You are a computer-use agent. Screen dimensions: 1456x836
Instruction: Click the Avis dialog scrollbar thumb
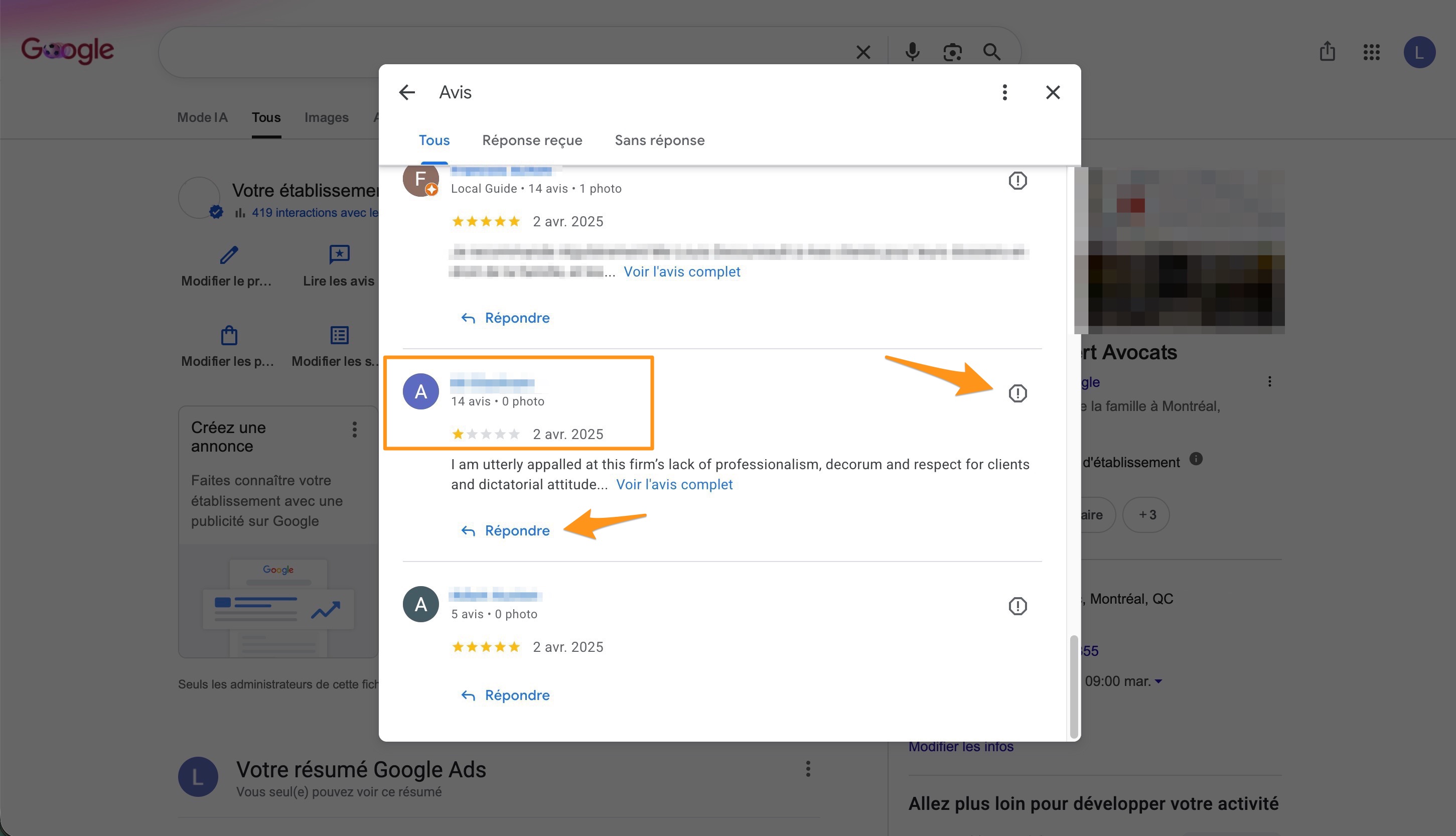pyautogui.click(x=1073, y=686)
